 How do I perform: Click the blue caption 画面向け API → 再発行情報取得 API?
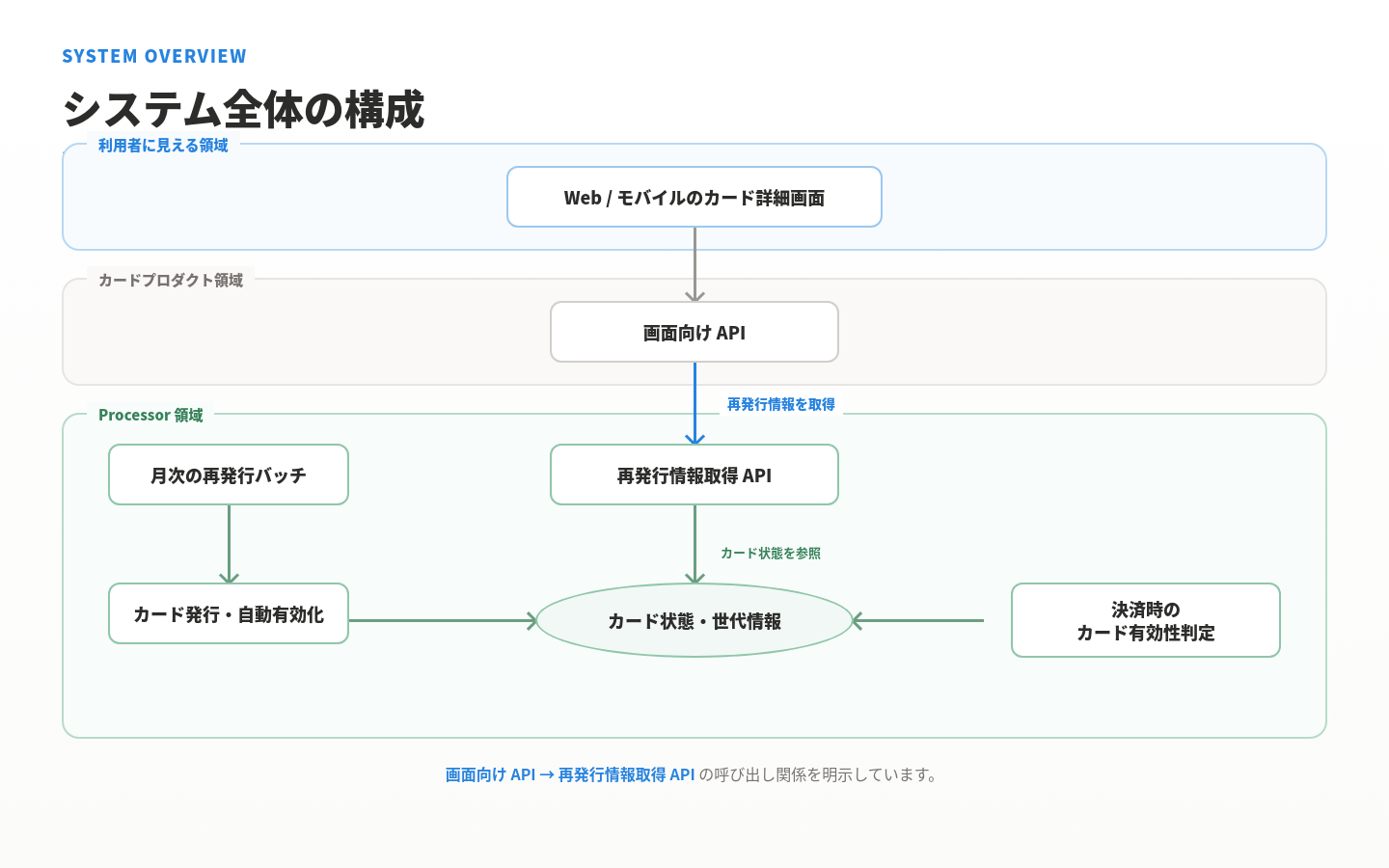coord(570,774)
